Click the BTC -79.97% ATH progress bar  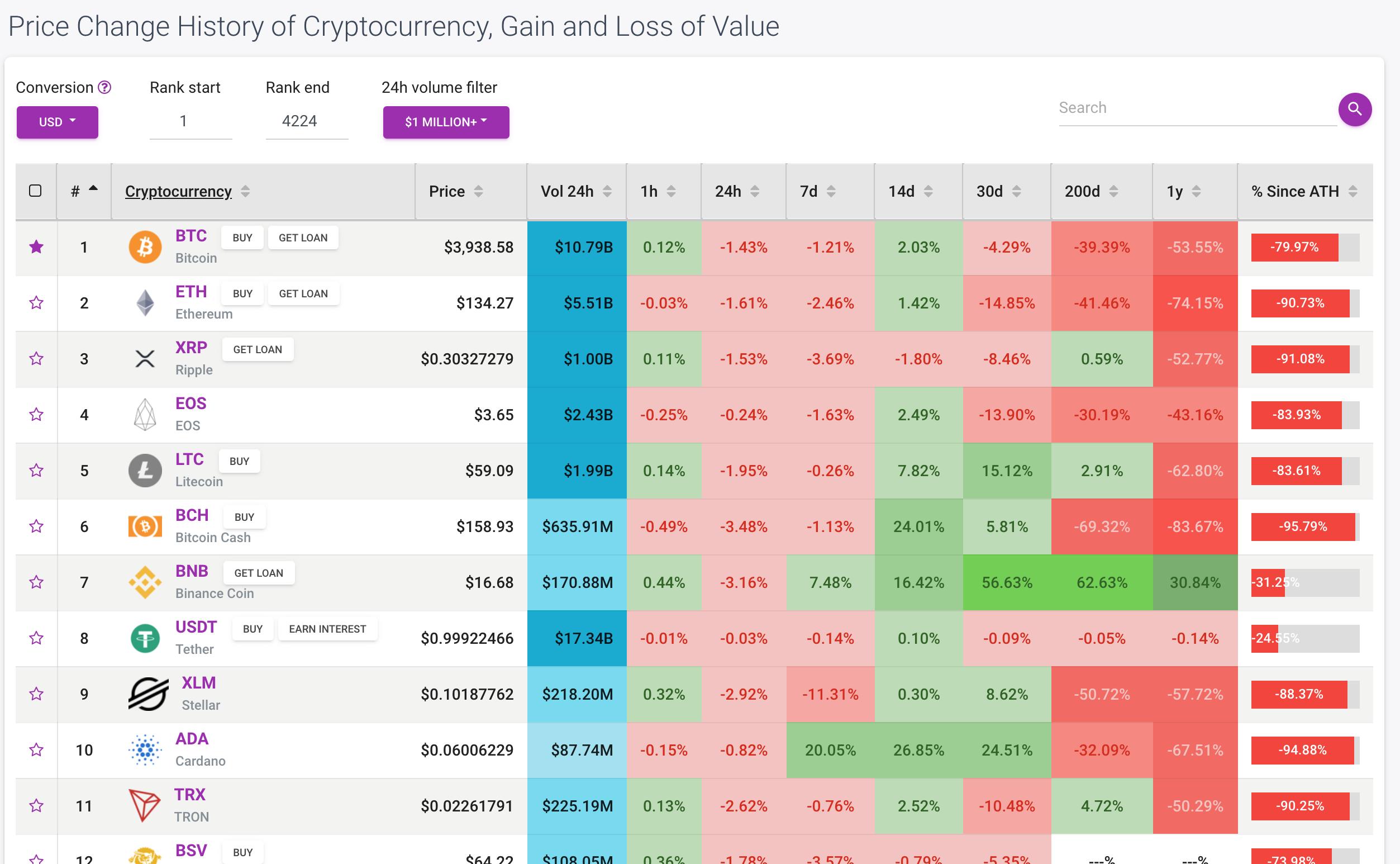pos(1305,247)
